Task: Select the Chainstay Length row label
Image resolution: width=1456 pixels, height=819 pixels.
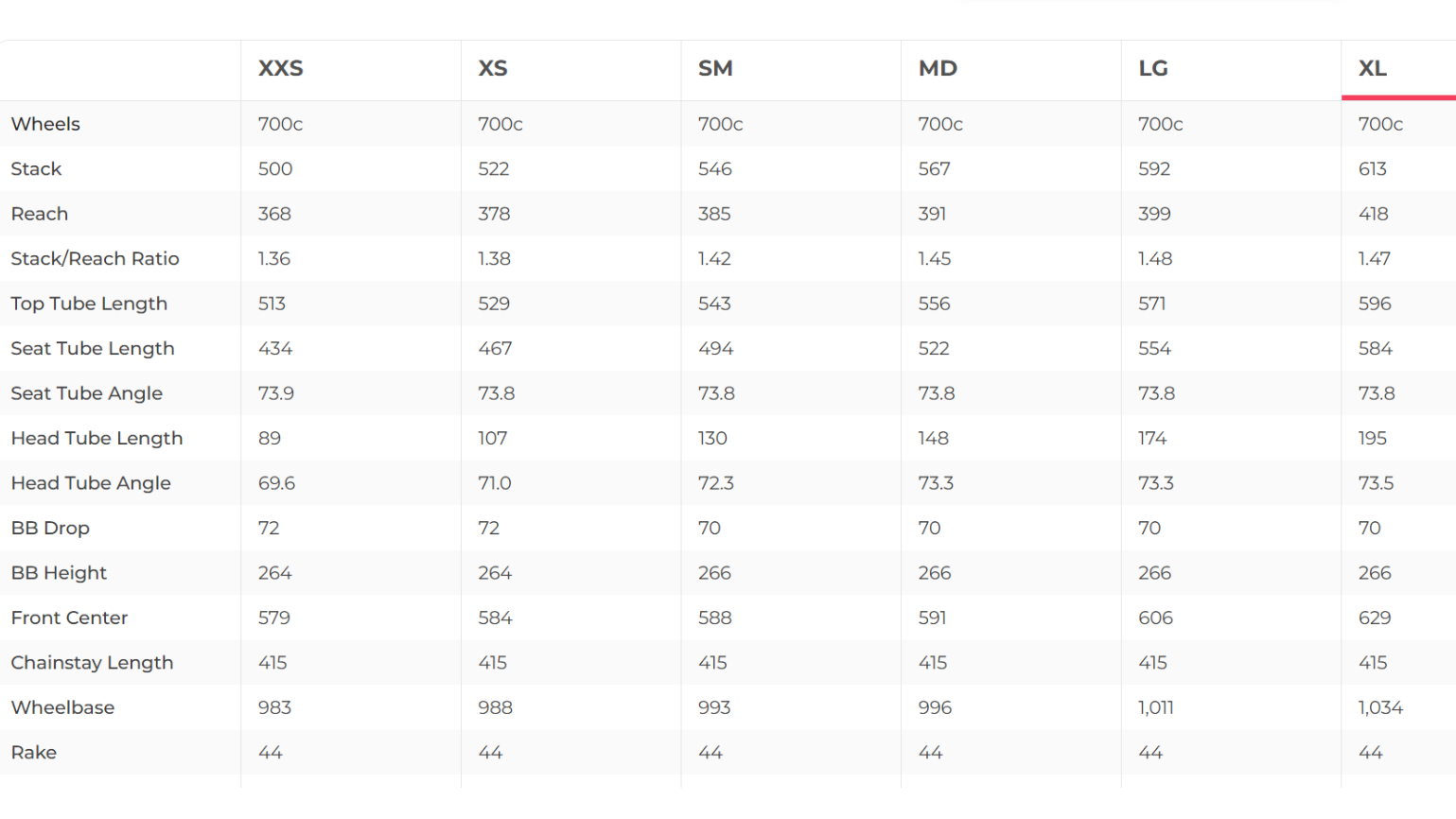Action: (x=92, y=663)
